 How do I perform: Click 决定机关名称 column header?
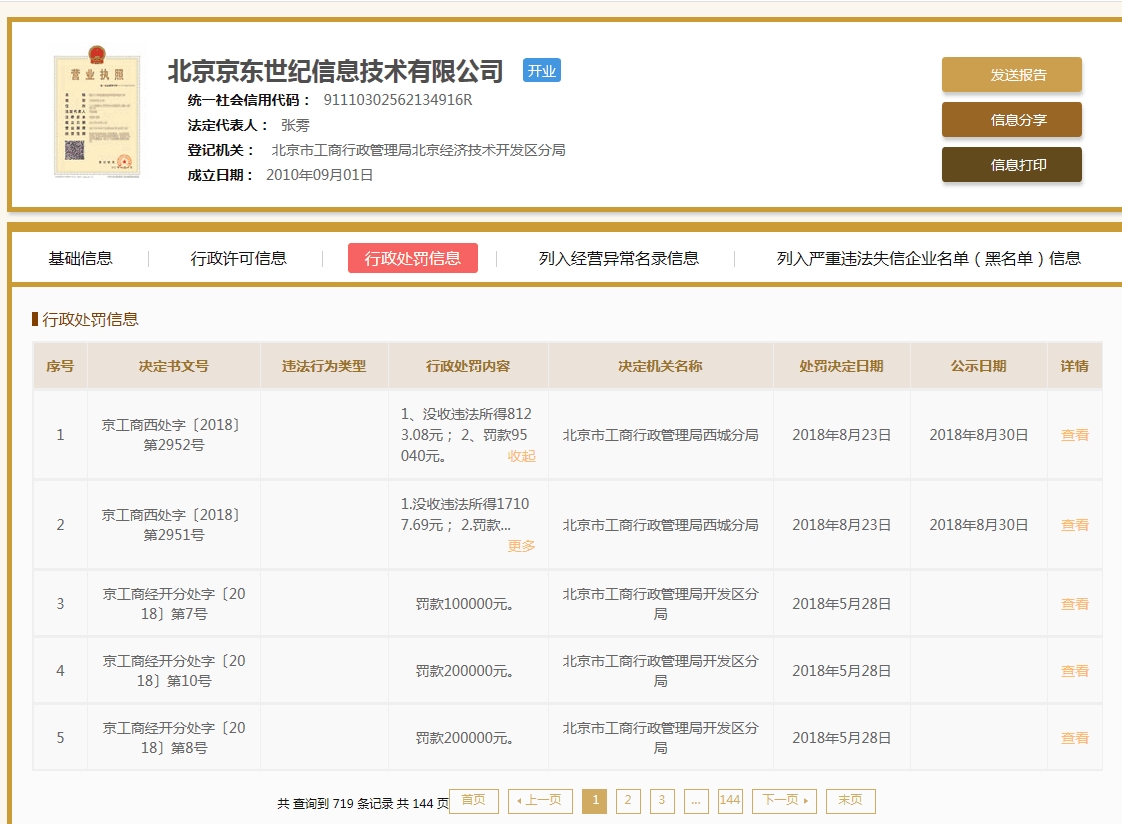tap(660, 366)
